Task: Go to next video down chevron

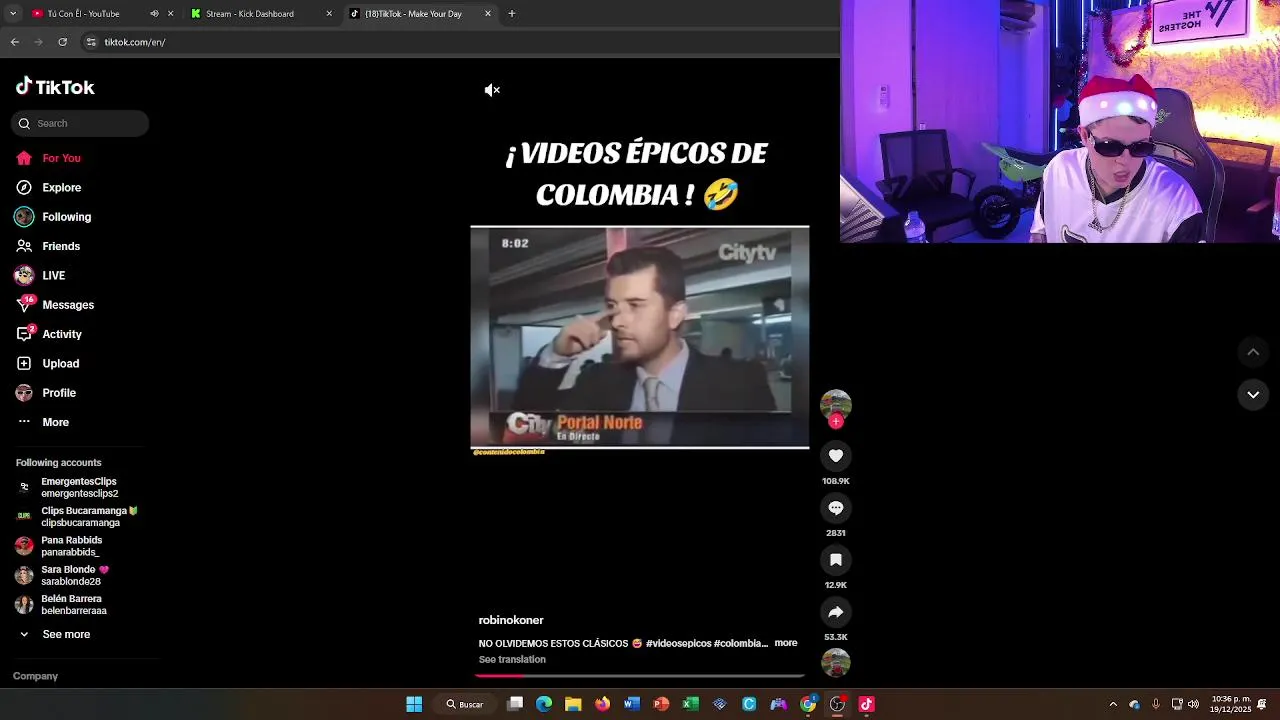Action: (1253, 394)
